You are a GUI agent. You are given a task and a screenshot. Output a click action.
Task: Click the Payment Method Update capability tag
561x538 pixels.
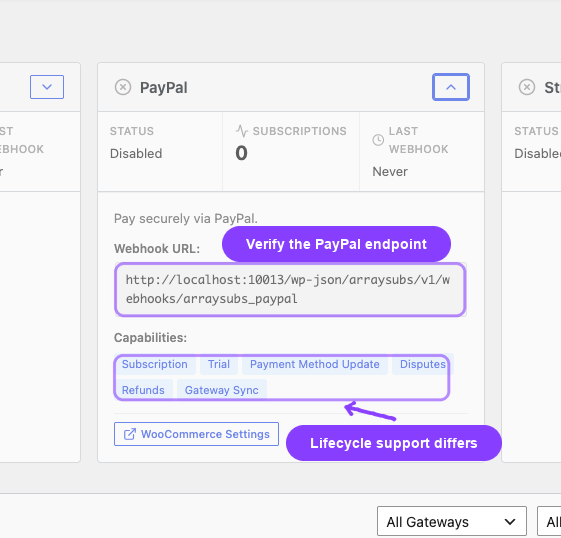point(314,364)
